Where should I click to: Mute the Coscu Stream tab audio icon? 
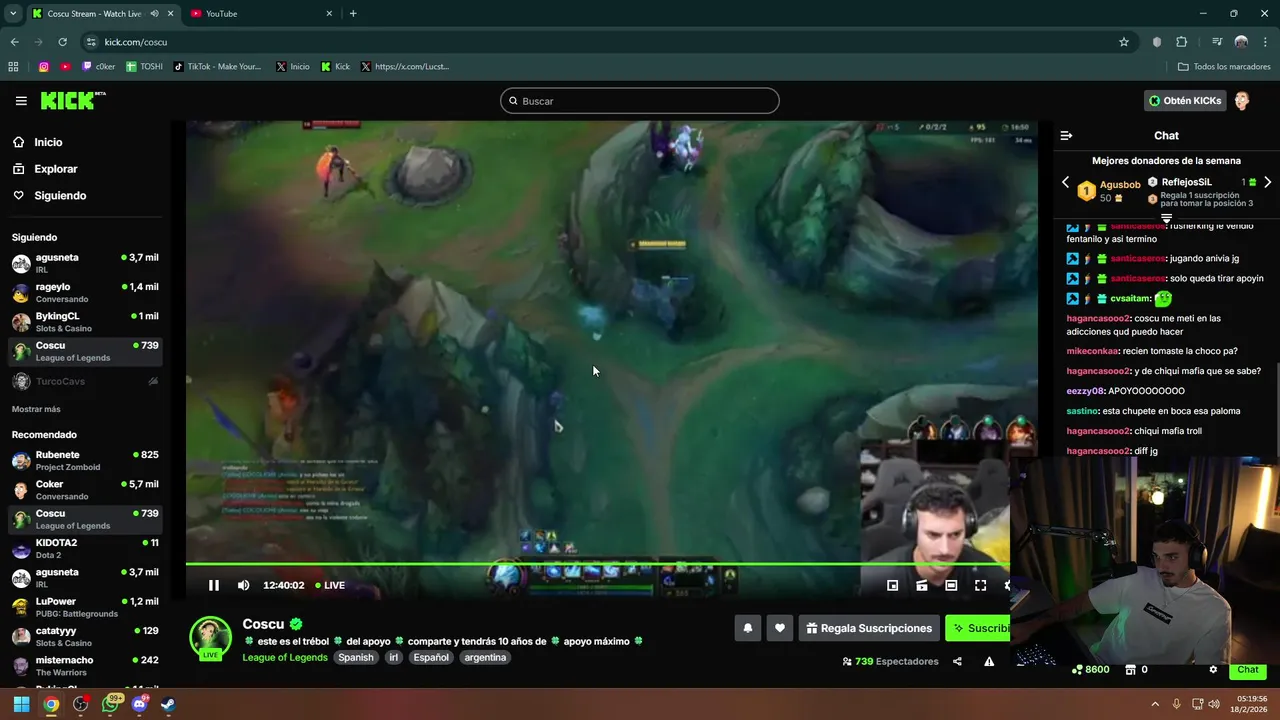pyautogui.click(x=154, y=14)
